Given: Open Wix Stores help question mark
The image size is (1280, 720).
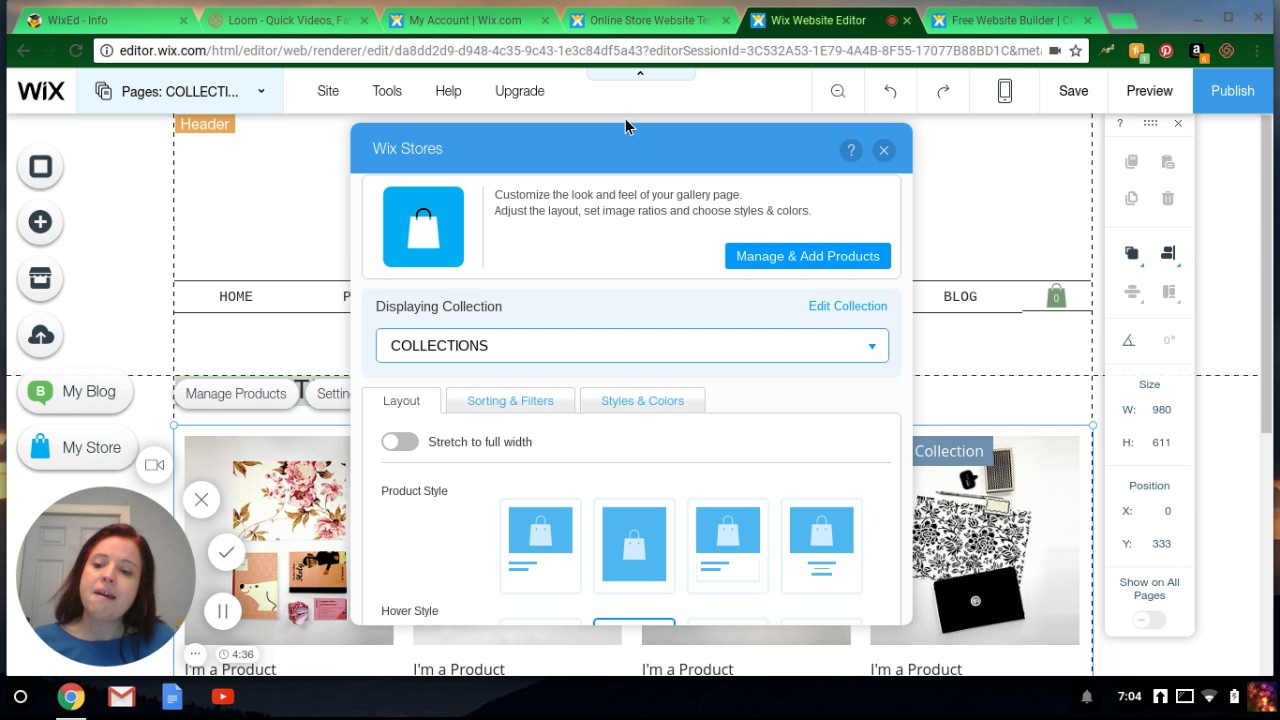Looking at the screenshot, I should click(x=851, y=150).
